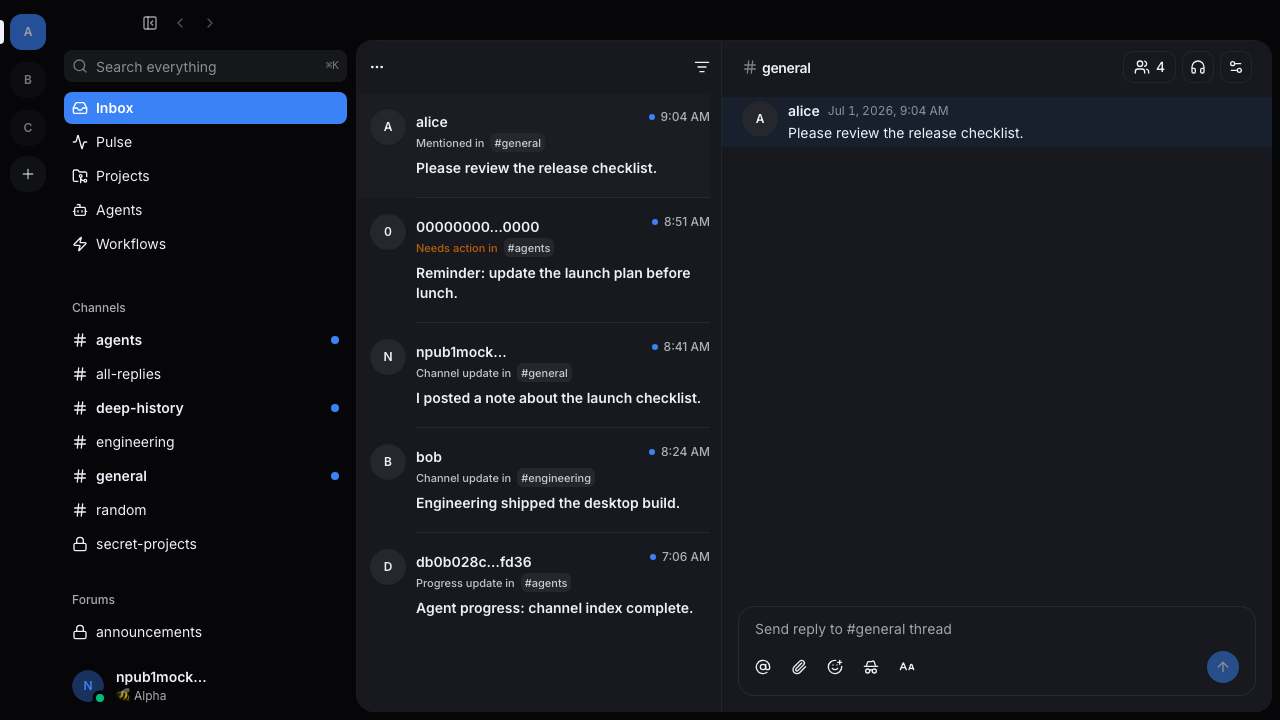The width and height of the screenshot is (1280, 720).
Task: Open the all-replies channel
Action: 205,374
